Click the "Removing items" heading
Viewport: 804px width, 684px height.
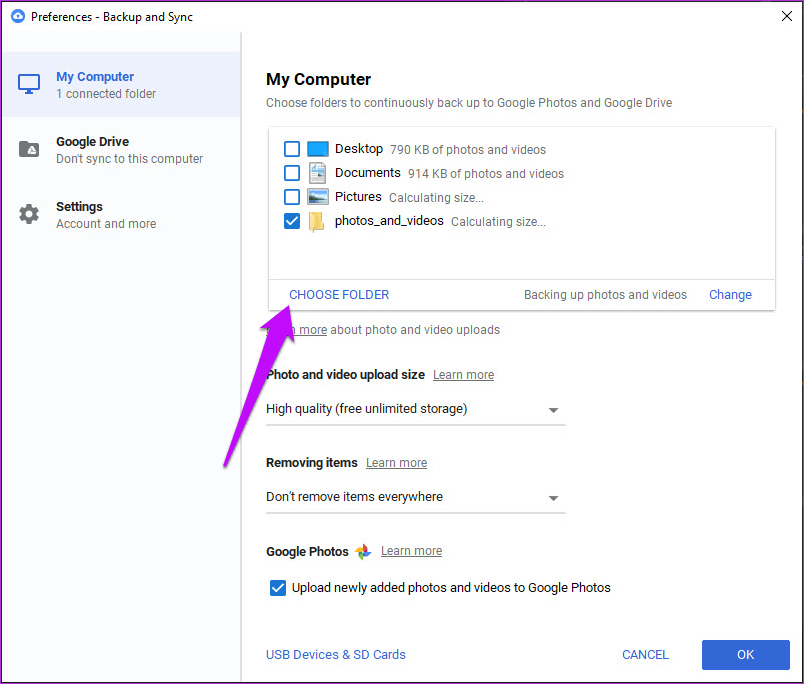[x=312, y=463]
